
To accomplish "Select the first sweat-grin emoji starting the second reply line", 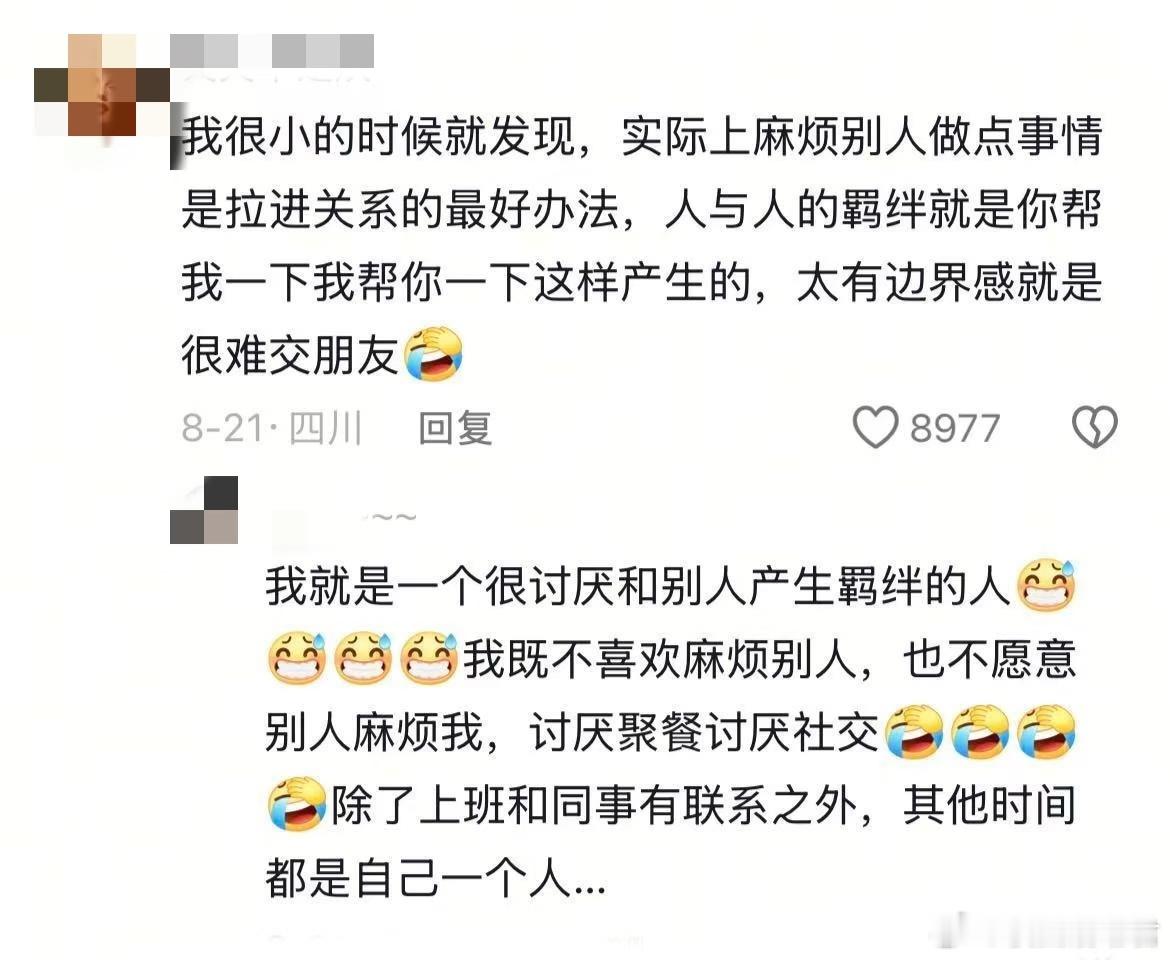I will pos(296,658).
